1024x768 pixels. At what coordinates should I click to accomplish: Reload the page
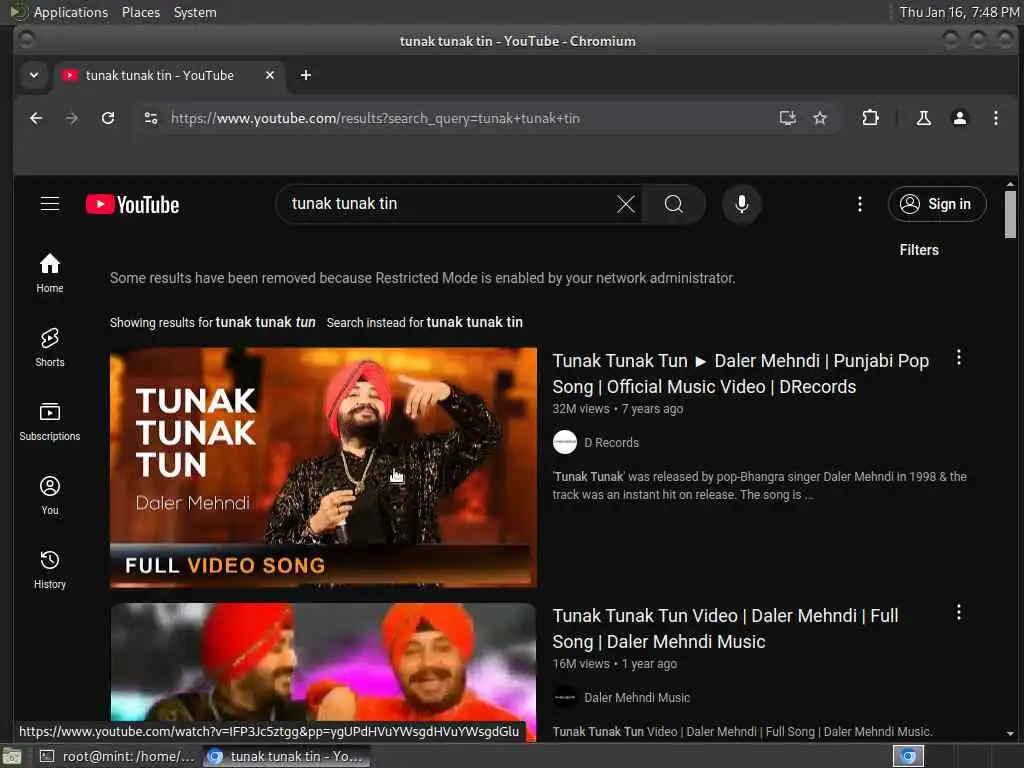108,118
